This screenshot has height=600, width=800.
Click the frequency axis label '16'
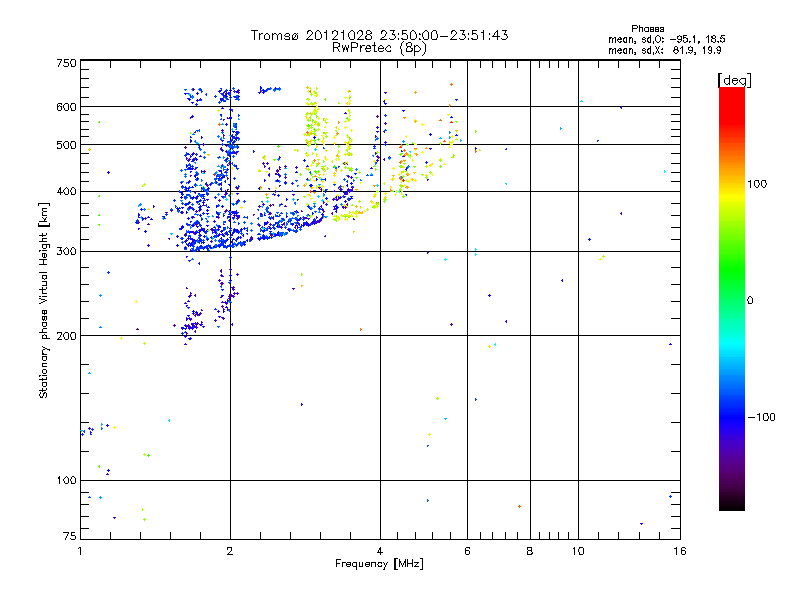[x=680, y=551]
